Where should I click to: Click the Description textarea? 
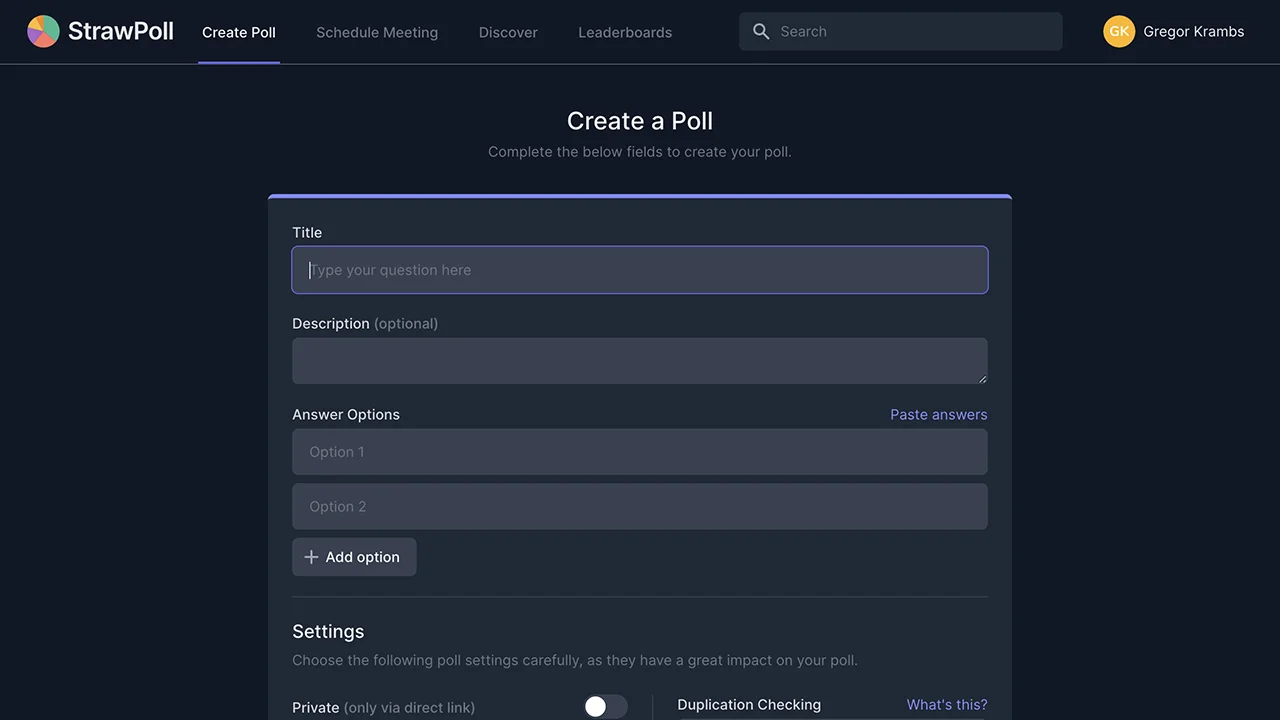click(x=640, y=360)
